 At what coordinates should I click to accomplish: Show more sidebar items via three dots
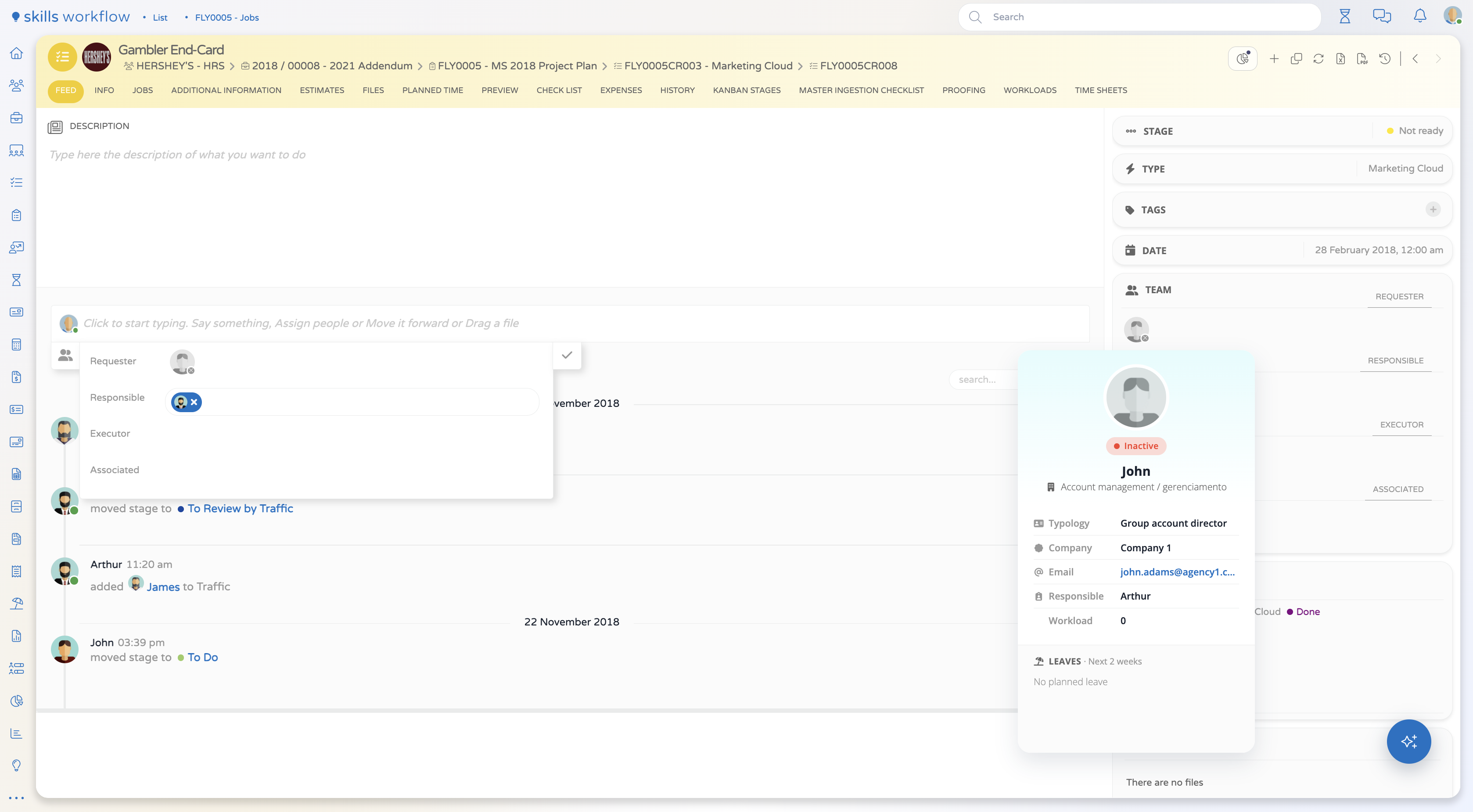pyautogui.click(x=17, y=798)
